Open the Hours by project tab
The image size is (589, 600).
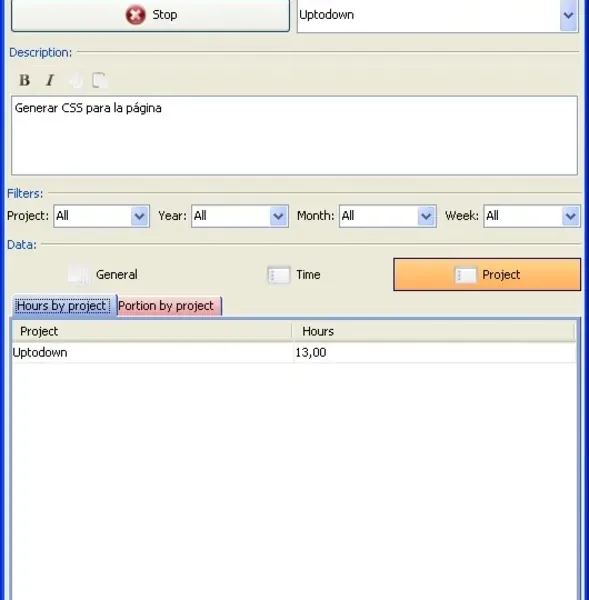click(x=64, y=305)
